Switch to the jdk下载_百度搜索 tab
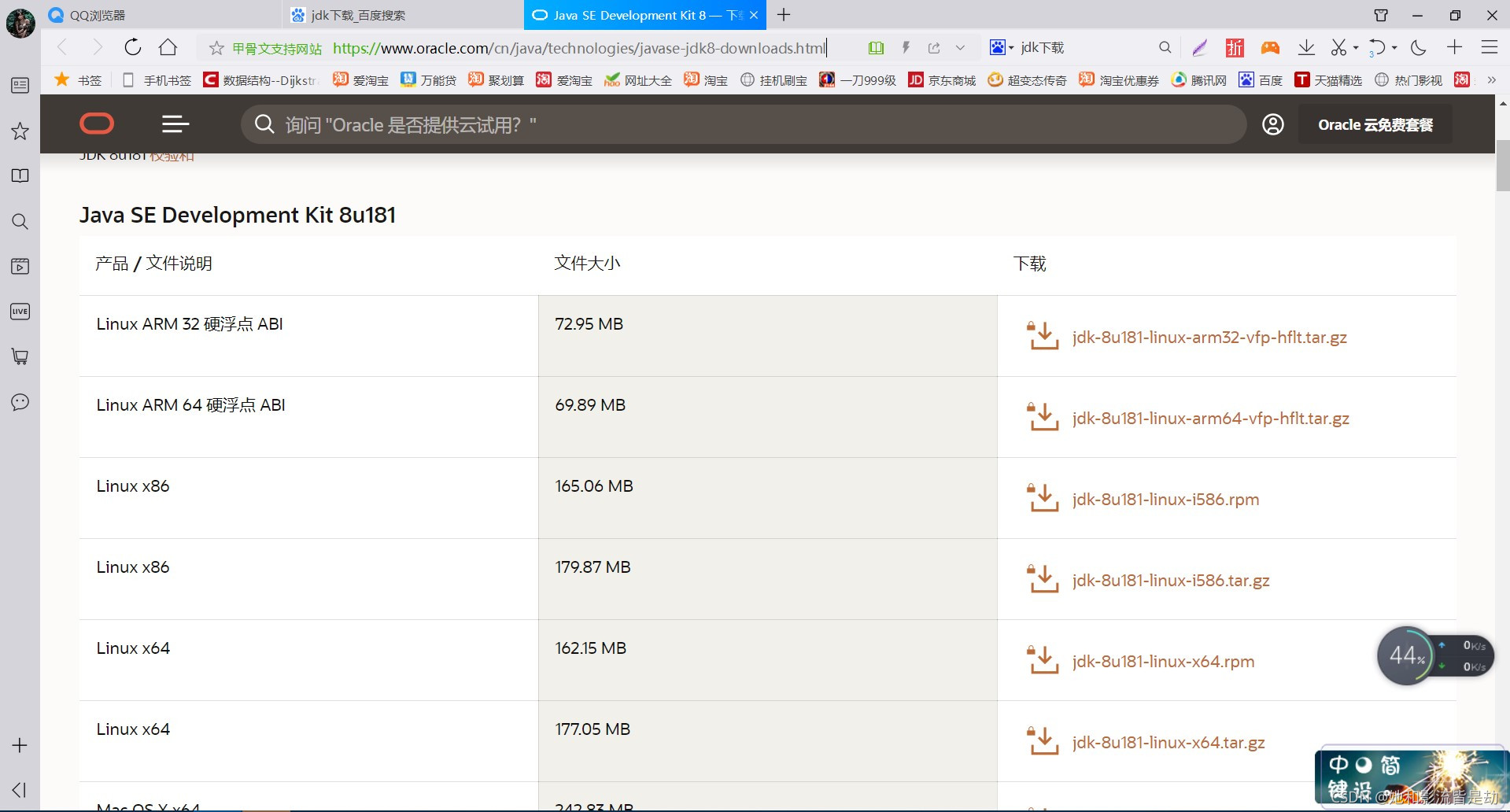 click(x=402, y=15)
